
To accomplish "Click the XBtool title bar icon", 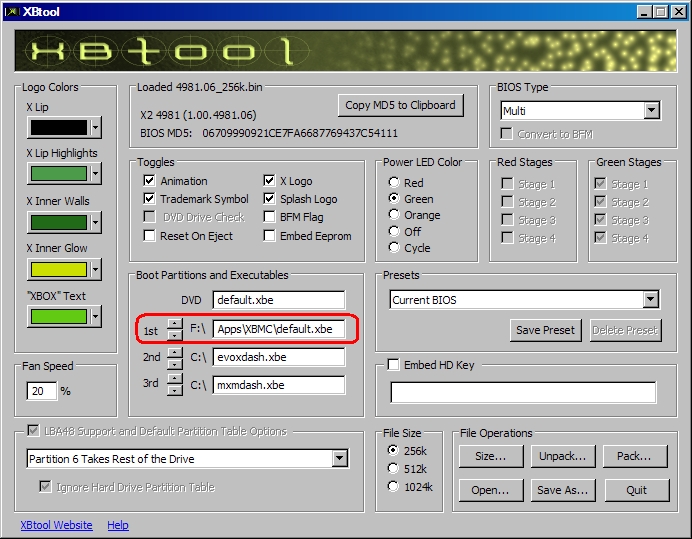I will tap(12, 11).
